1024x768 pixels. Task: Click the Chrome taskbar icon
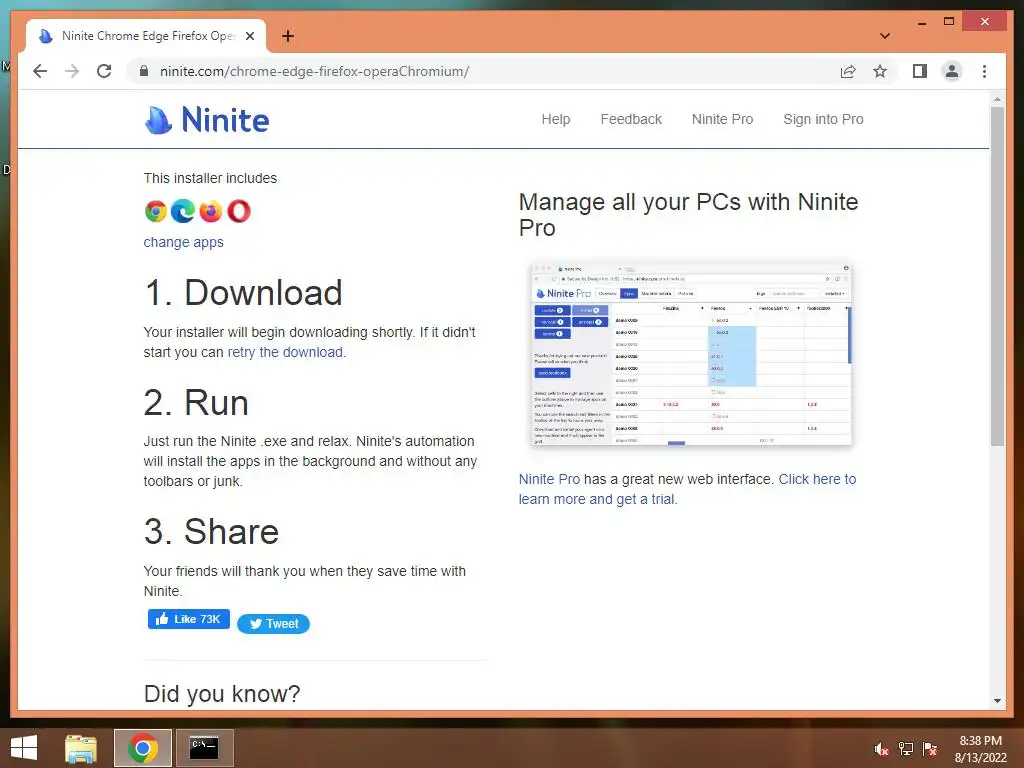pos(142,748)
